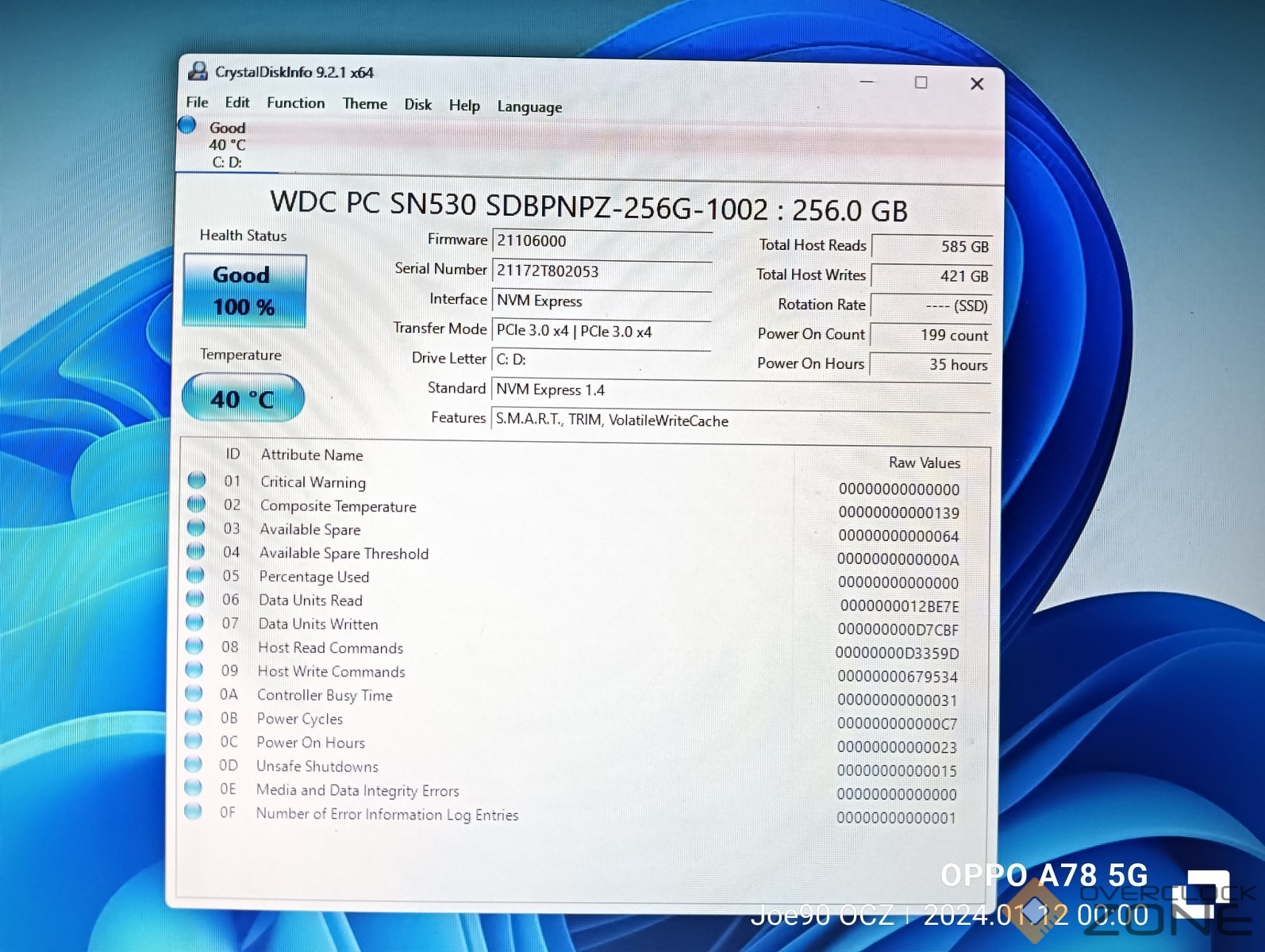Open the Theme menu
Viewport: 1265px width, 952px height.
tap(365, 104)
